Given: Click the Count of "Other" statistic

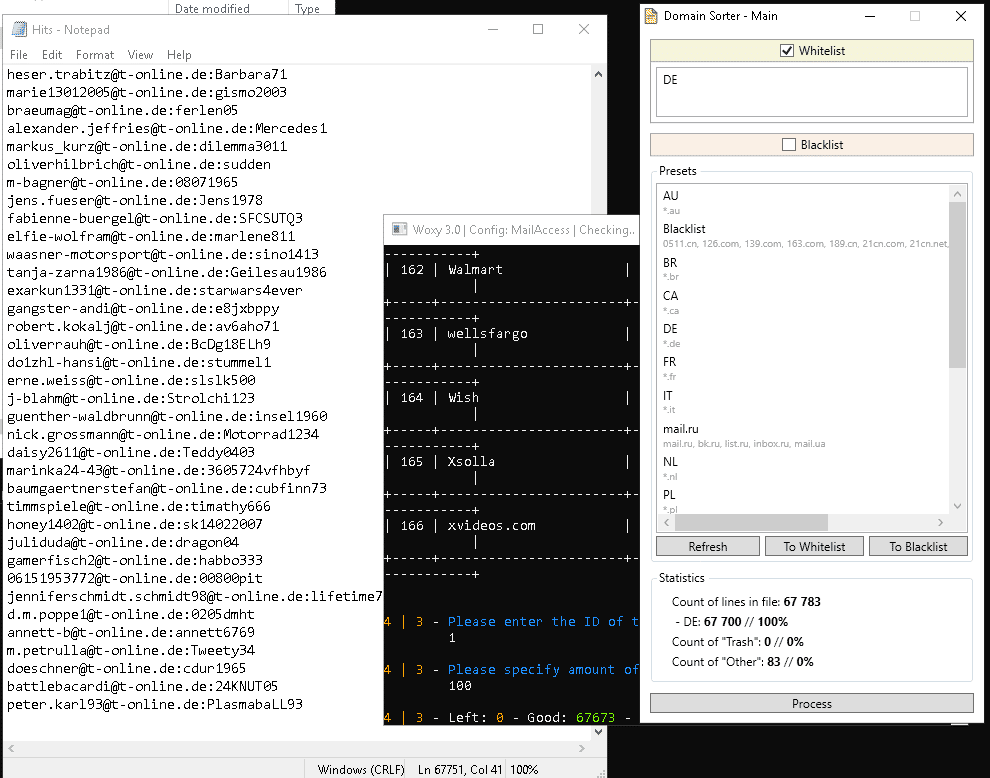Looking at the screenshot, I should tap(742, 662).
